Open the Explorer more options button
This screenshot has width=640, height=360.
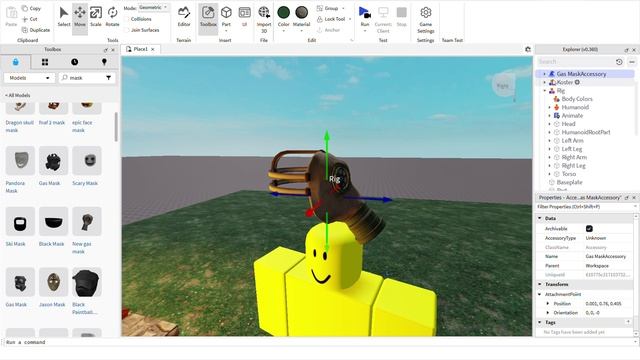pyautogui.click(x=632, y=62)
